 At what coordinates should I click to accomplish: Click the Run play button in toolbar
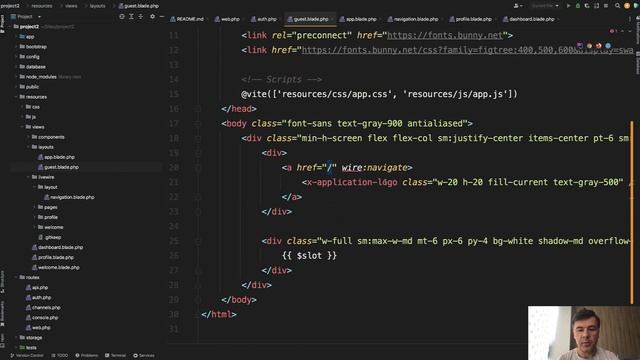tap(568, 6)
